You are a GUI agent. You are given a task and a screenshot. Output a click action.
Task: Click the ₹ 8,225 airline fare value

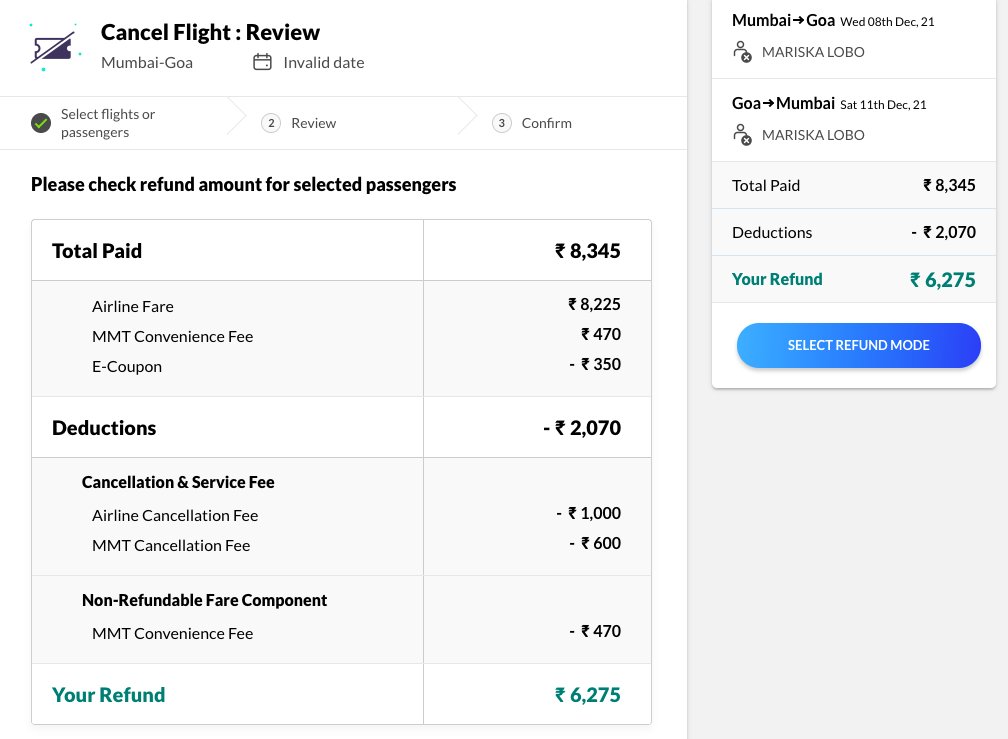click(x=594, y=304)
